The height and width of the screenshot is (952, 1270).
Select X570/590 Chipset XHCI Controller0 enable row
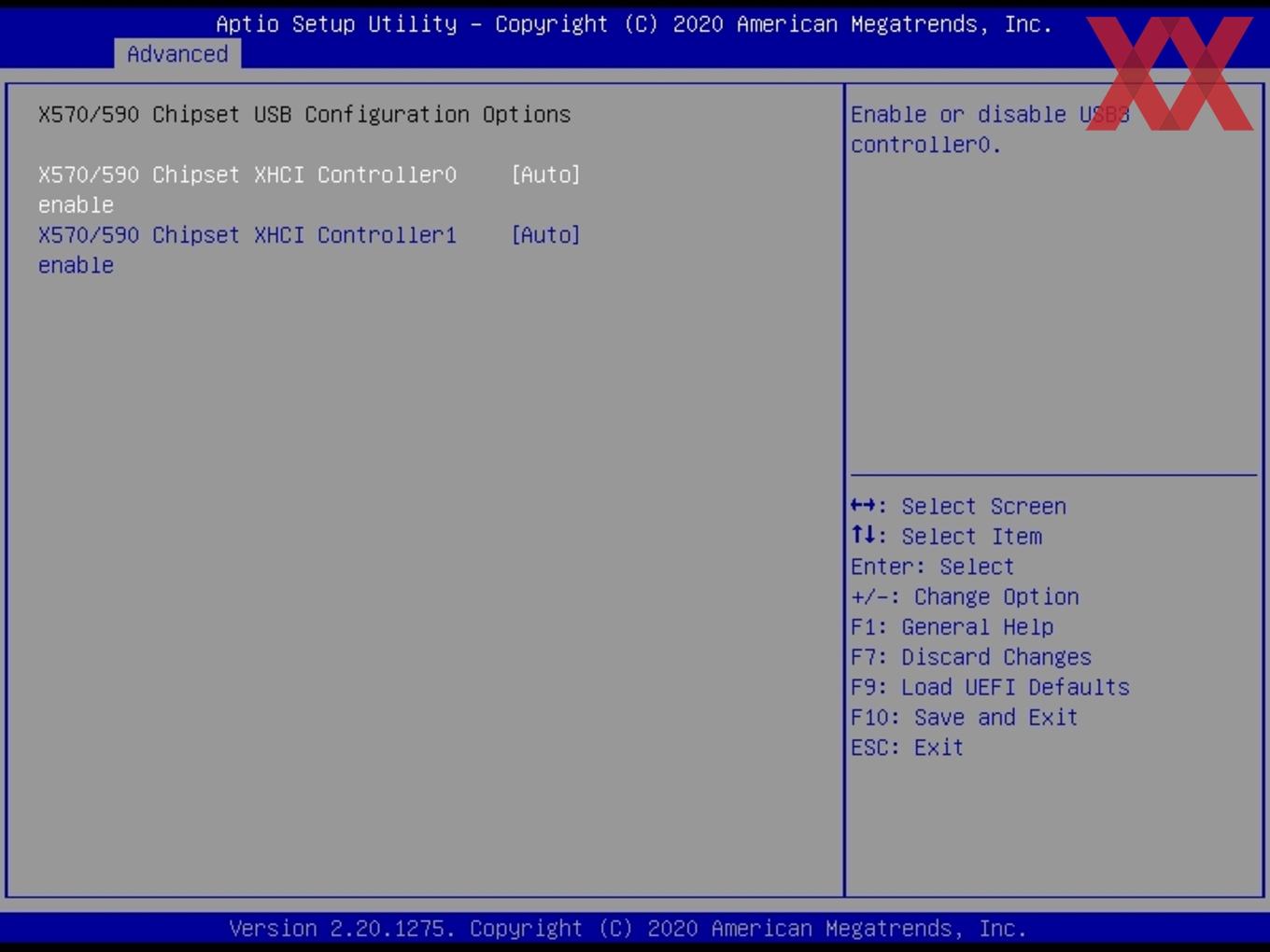[x=309, y=189]
